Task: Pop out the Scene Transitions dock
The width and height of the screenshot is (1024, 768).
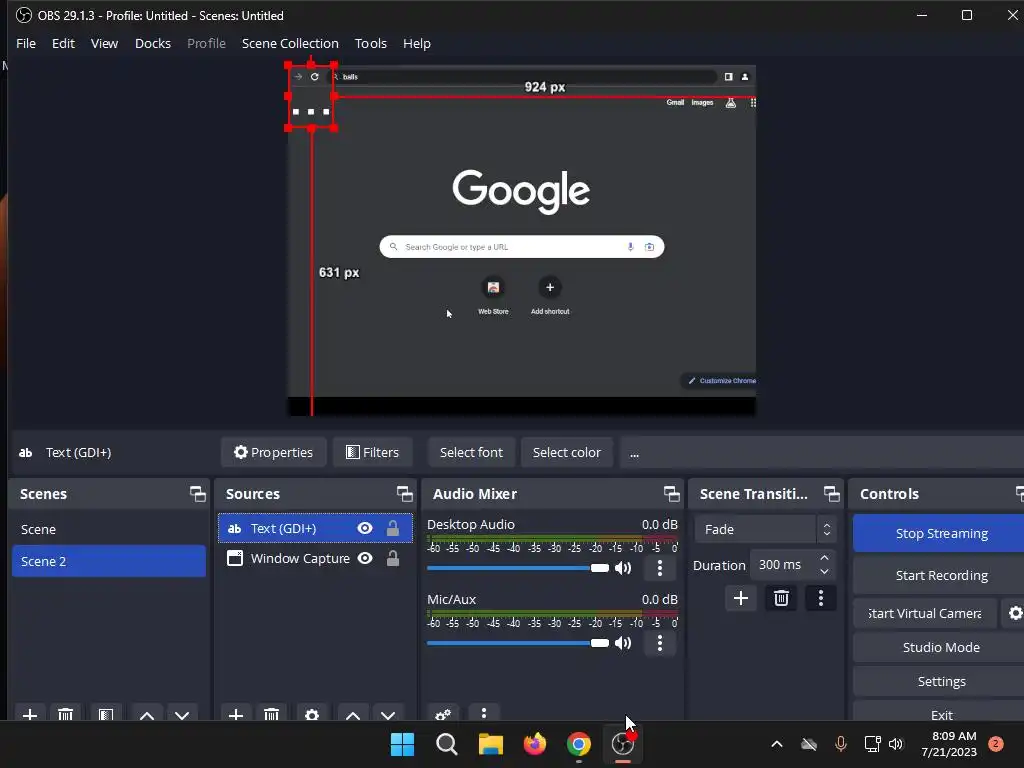Action: [x=831, y=494]
